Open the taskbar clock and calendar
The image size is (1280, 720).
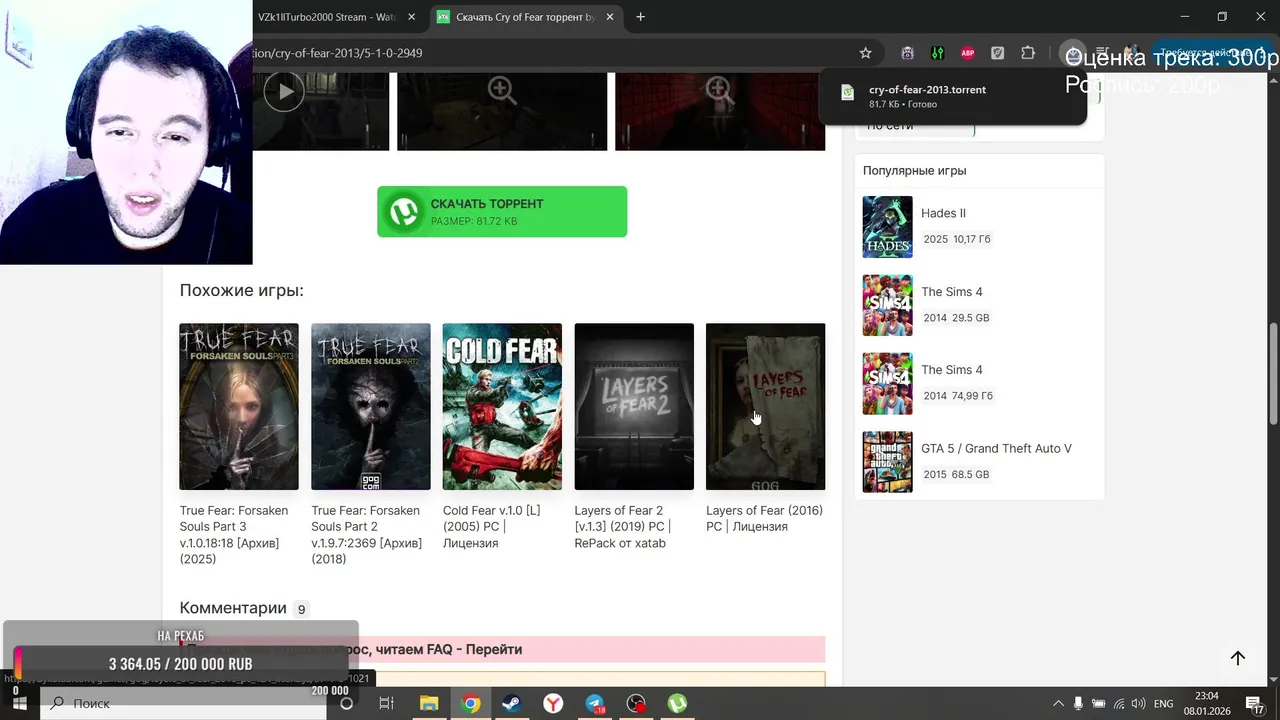1207,704
